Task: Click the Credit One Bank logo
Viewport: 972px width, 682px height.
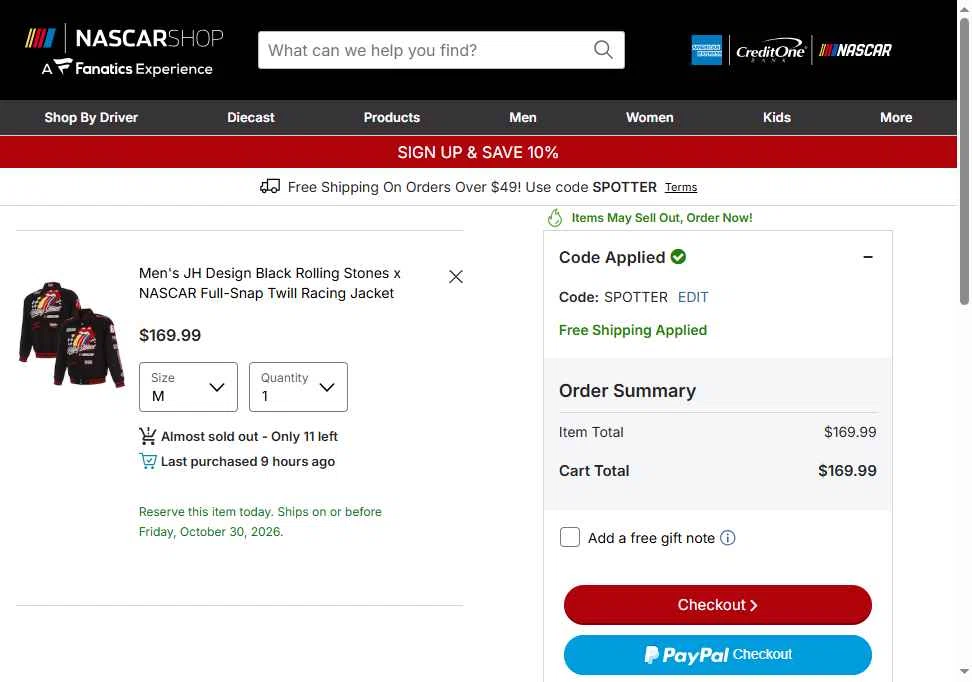Action: (x=771, y=50)
